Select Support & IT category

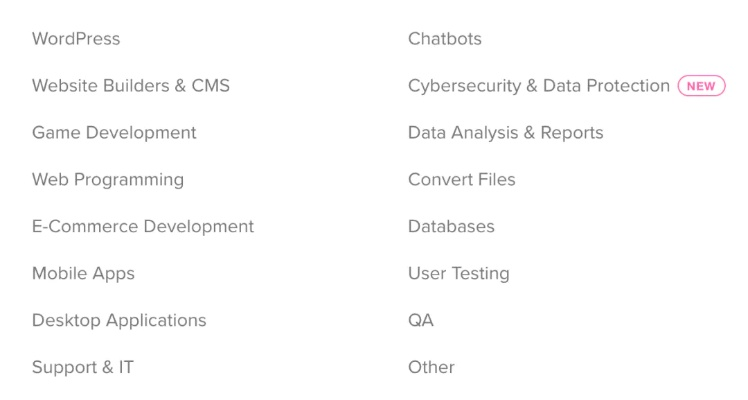(83, 368)
